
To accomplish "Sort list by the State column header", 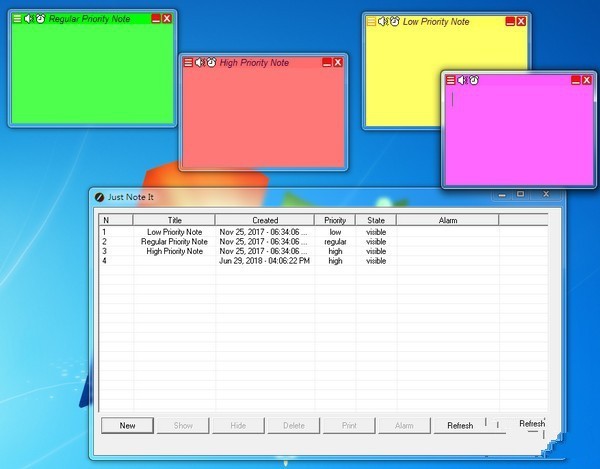I will pyautogui.click(x=376, y=220).
